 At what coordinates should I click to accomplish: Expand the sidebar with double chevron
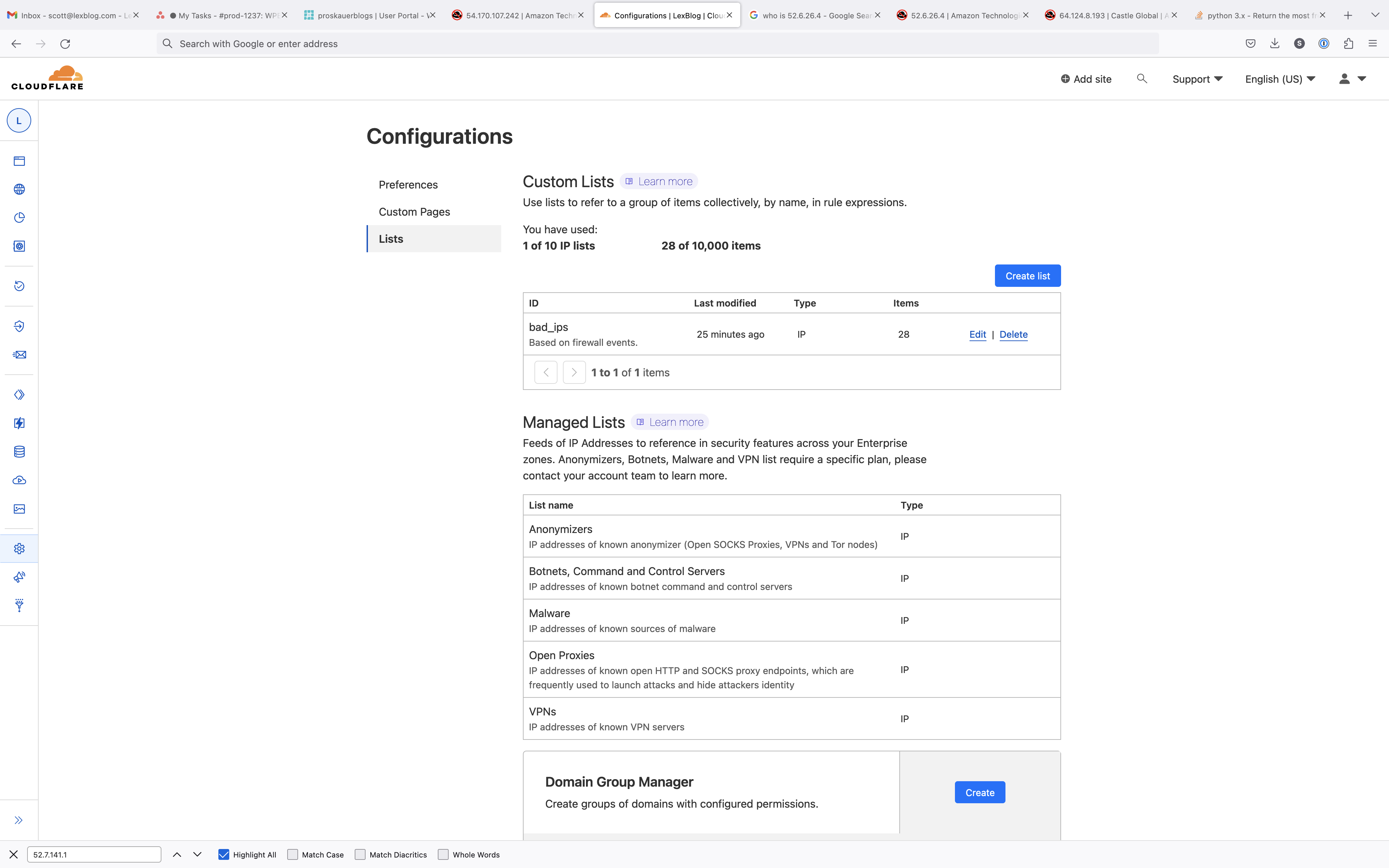[18, 820]
